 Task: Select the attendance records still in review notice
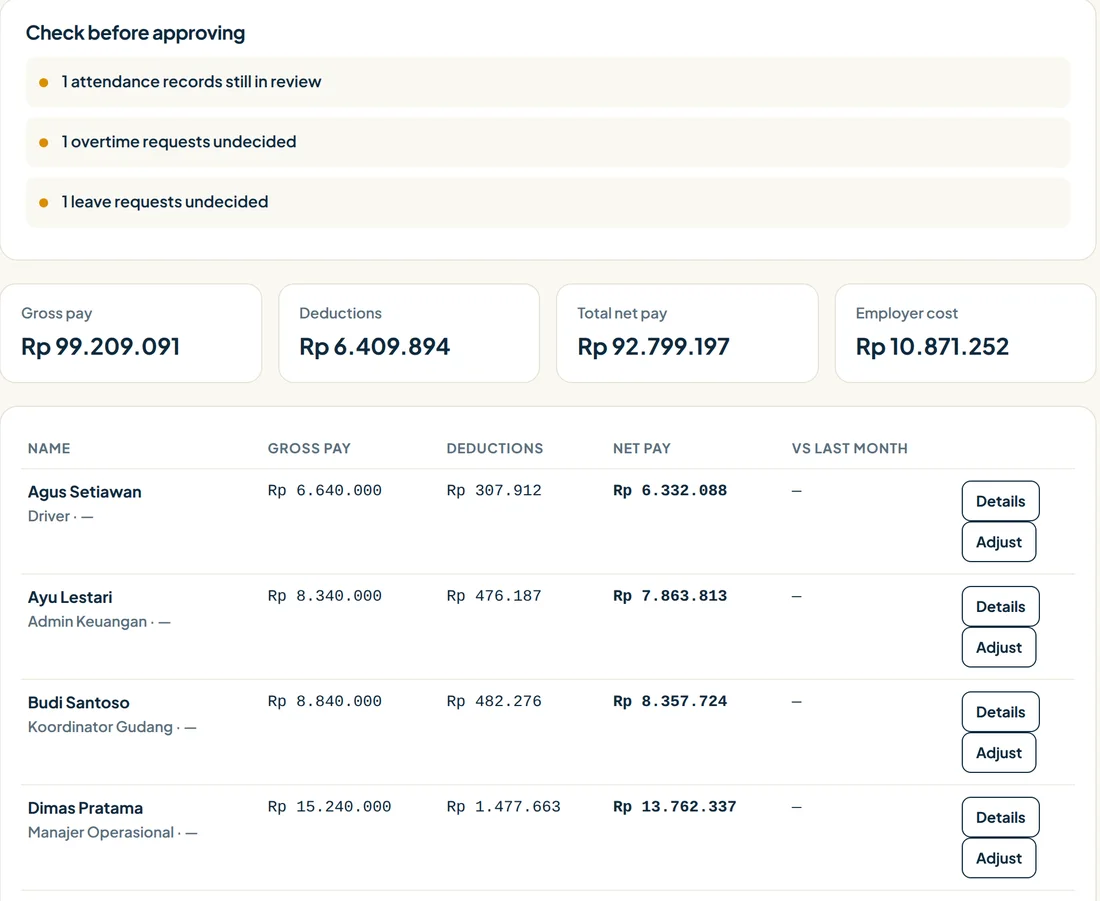tap(548, 82)
